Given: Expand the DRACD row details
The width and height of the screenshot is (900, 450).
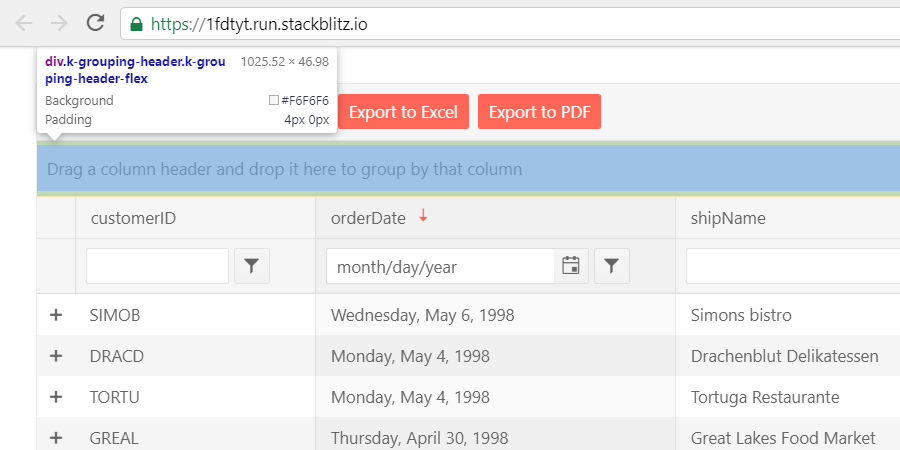Looking at the screenshot, I should [x=56, y=356].
